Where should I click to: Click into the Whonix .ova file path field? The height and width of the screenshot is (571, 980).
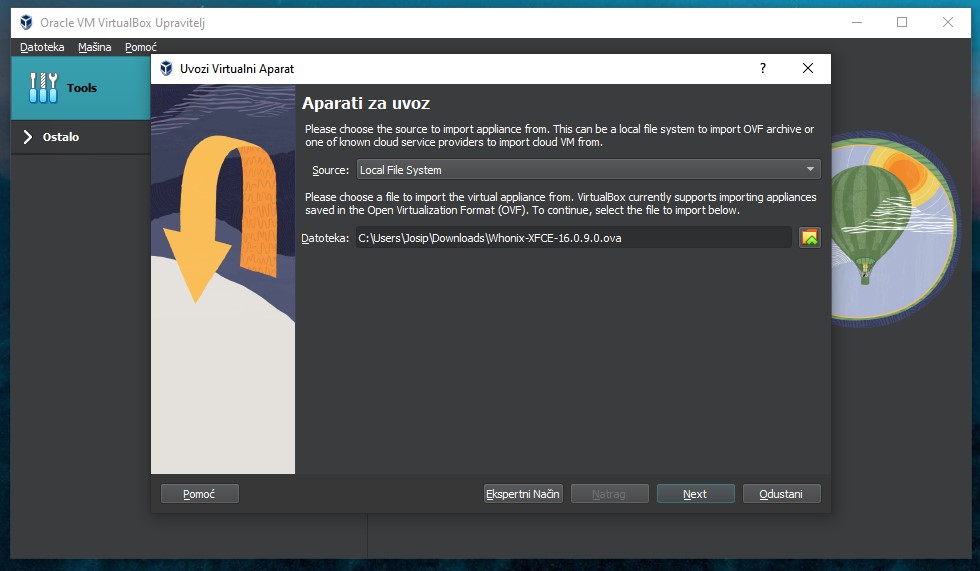(572, 238)
